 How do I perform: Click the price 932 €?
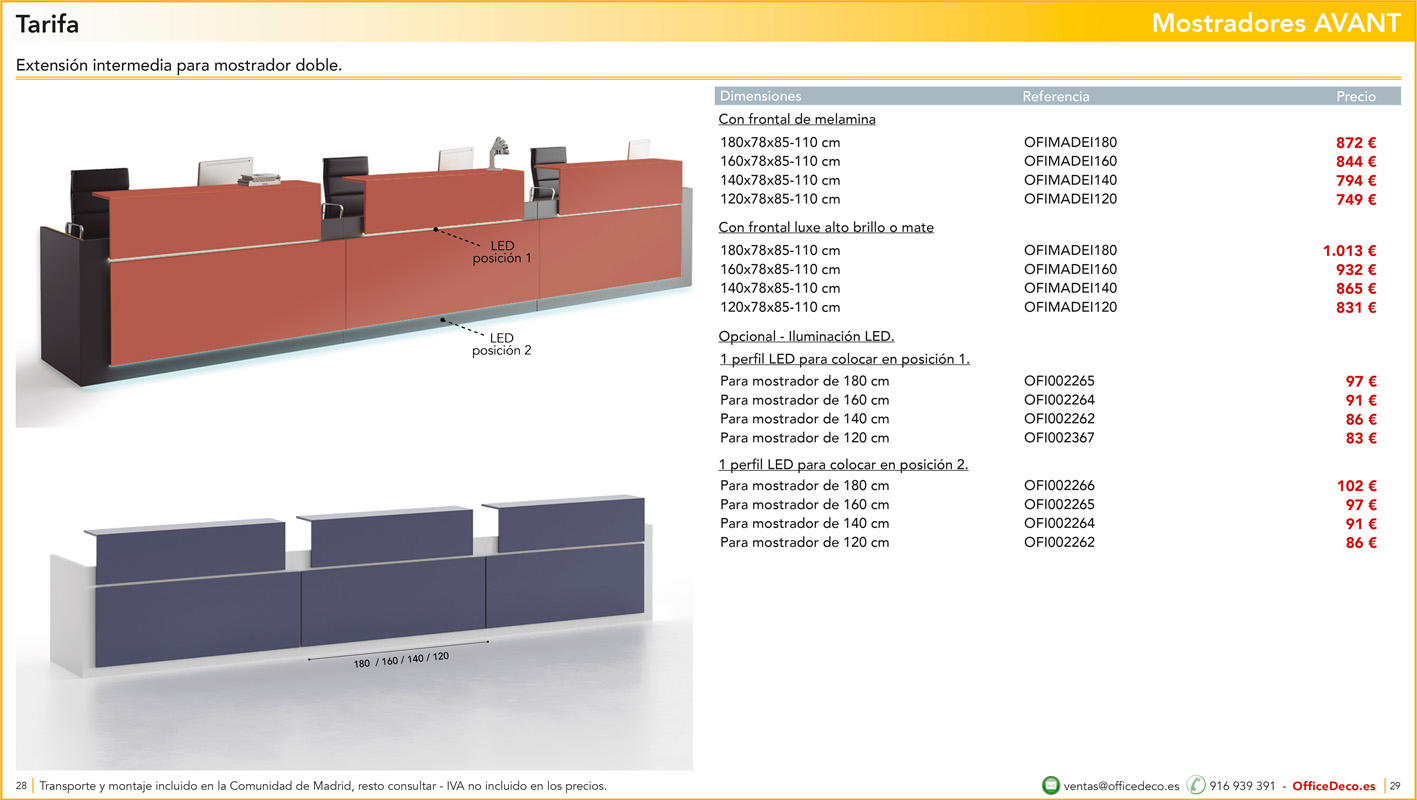click(x=1356, y=270)
